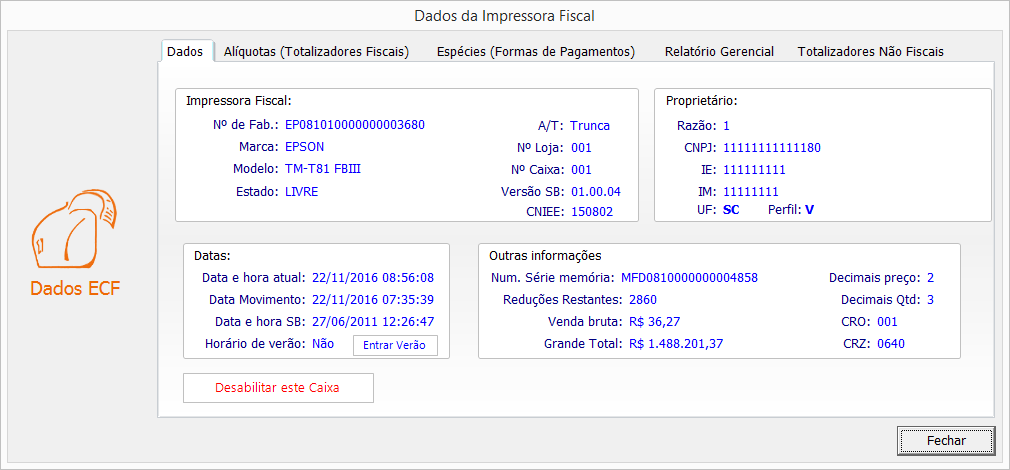This screenshot has height=470, width=1010.
Task: Open Alíquotas (Totalizadores Fiscais) tab
Action: coord(316,52)
